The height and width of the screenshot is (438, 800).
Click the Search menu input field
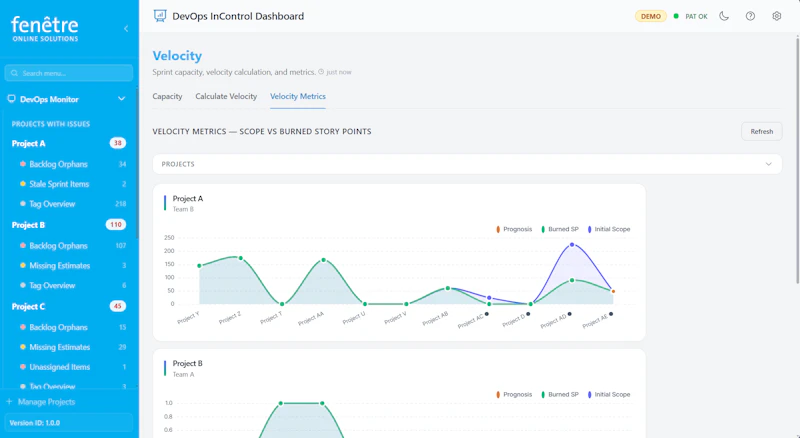tap(69, 73)
